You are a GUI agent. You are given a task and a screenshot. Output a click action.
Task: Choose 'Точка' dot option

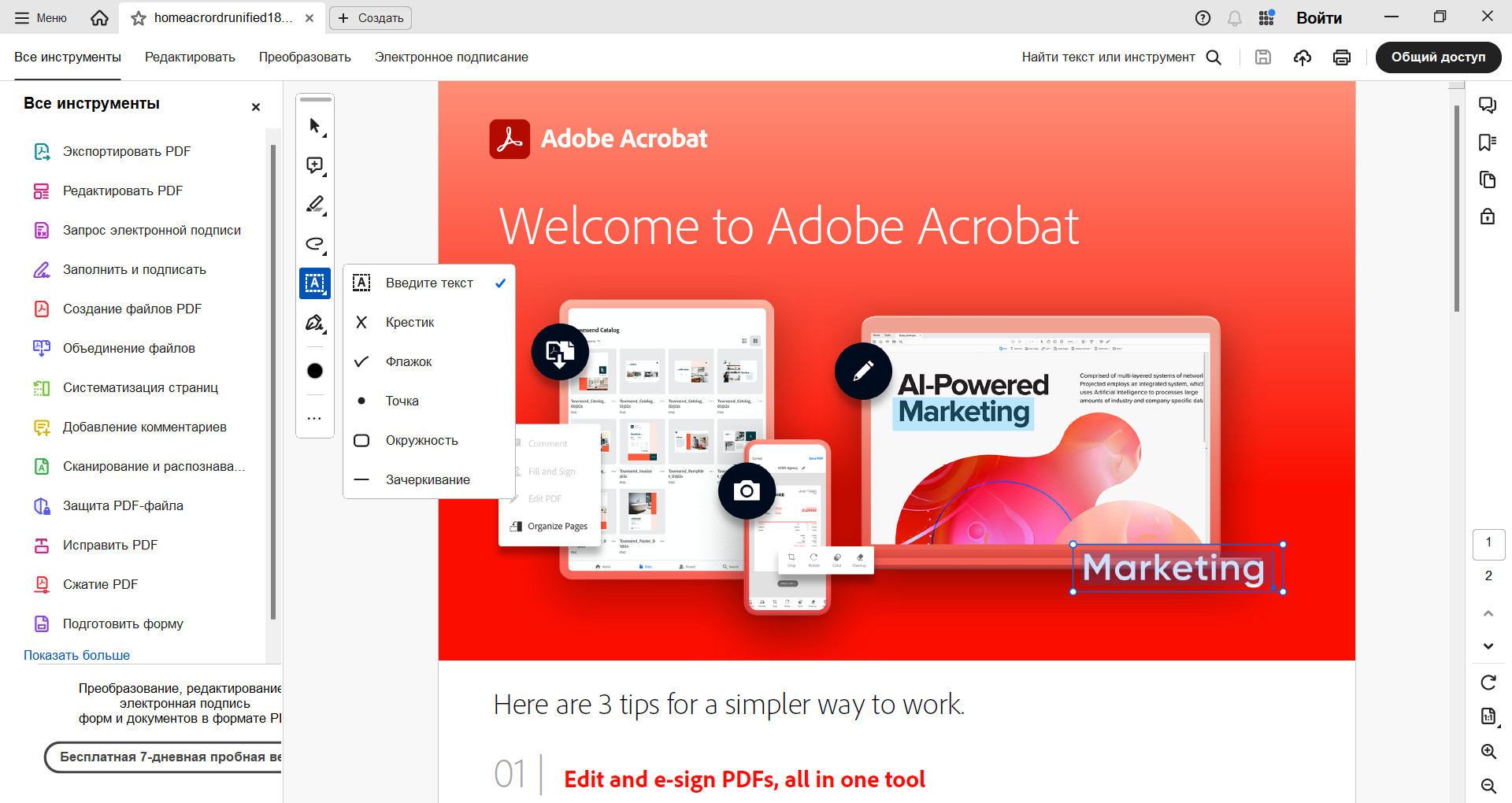click(429, 401)
